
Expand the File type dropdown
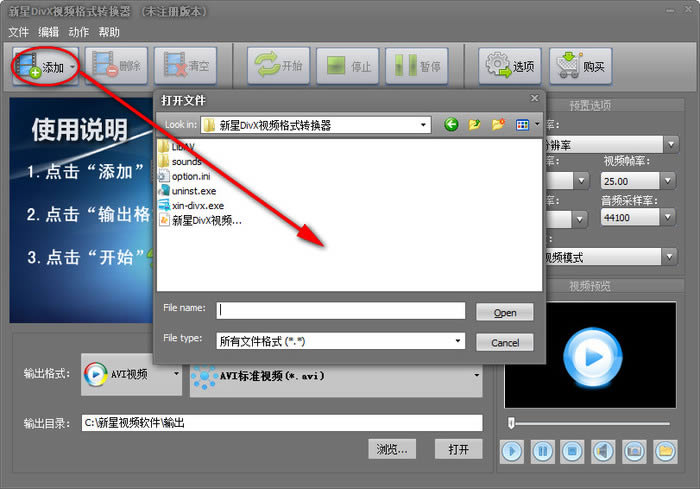click(x=458, y=341)
